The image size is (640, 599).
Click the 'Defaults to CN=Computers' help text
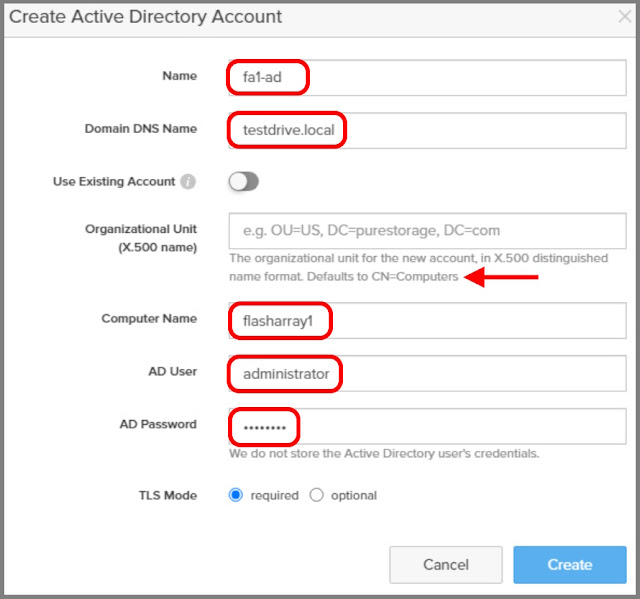coord(382,277)
